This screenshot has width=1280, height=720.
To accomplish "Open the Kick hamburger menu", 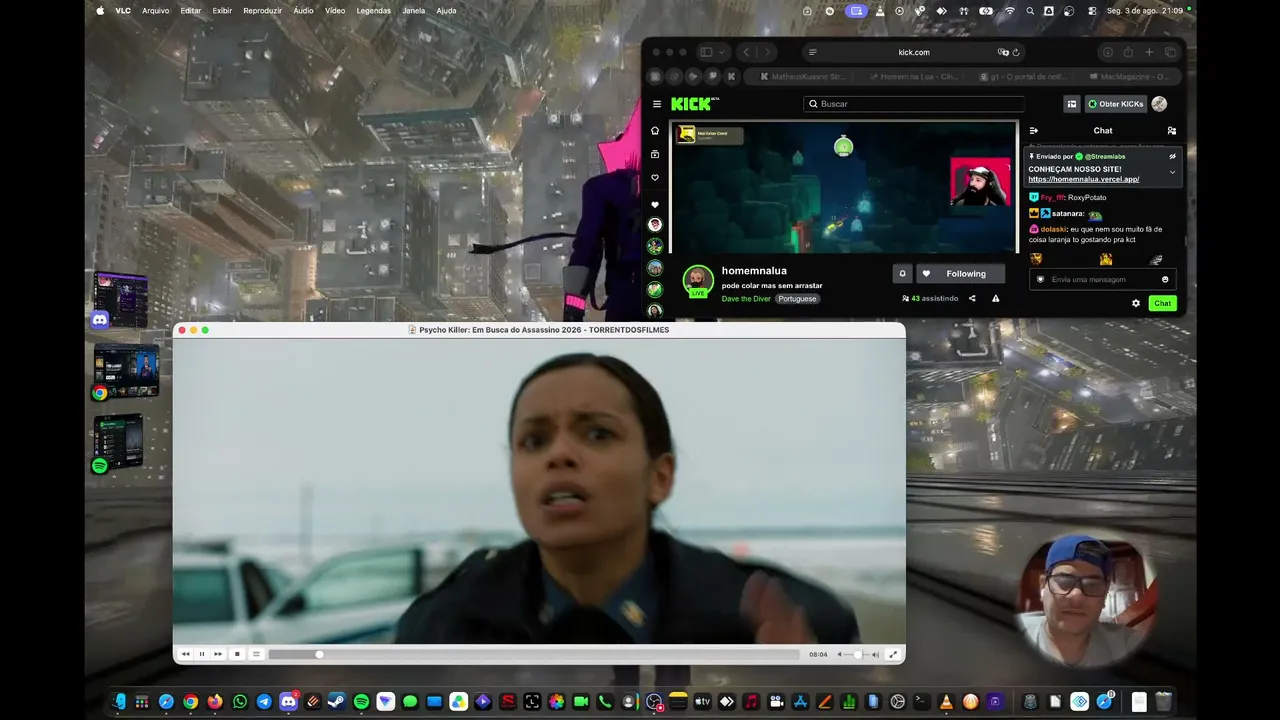I will click(x=657, y=104).
